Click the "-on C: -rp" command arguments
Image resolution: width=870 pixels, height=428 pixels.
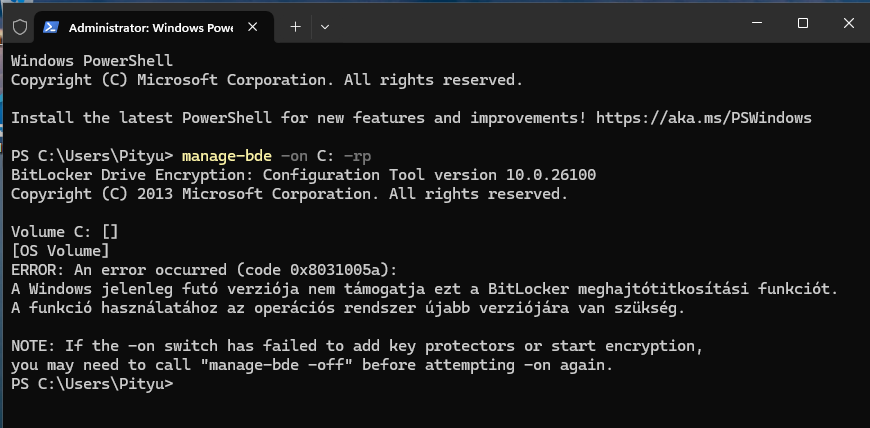pyautogui.click(x=326, y=156)
